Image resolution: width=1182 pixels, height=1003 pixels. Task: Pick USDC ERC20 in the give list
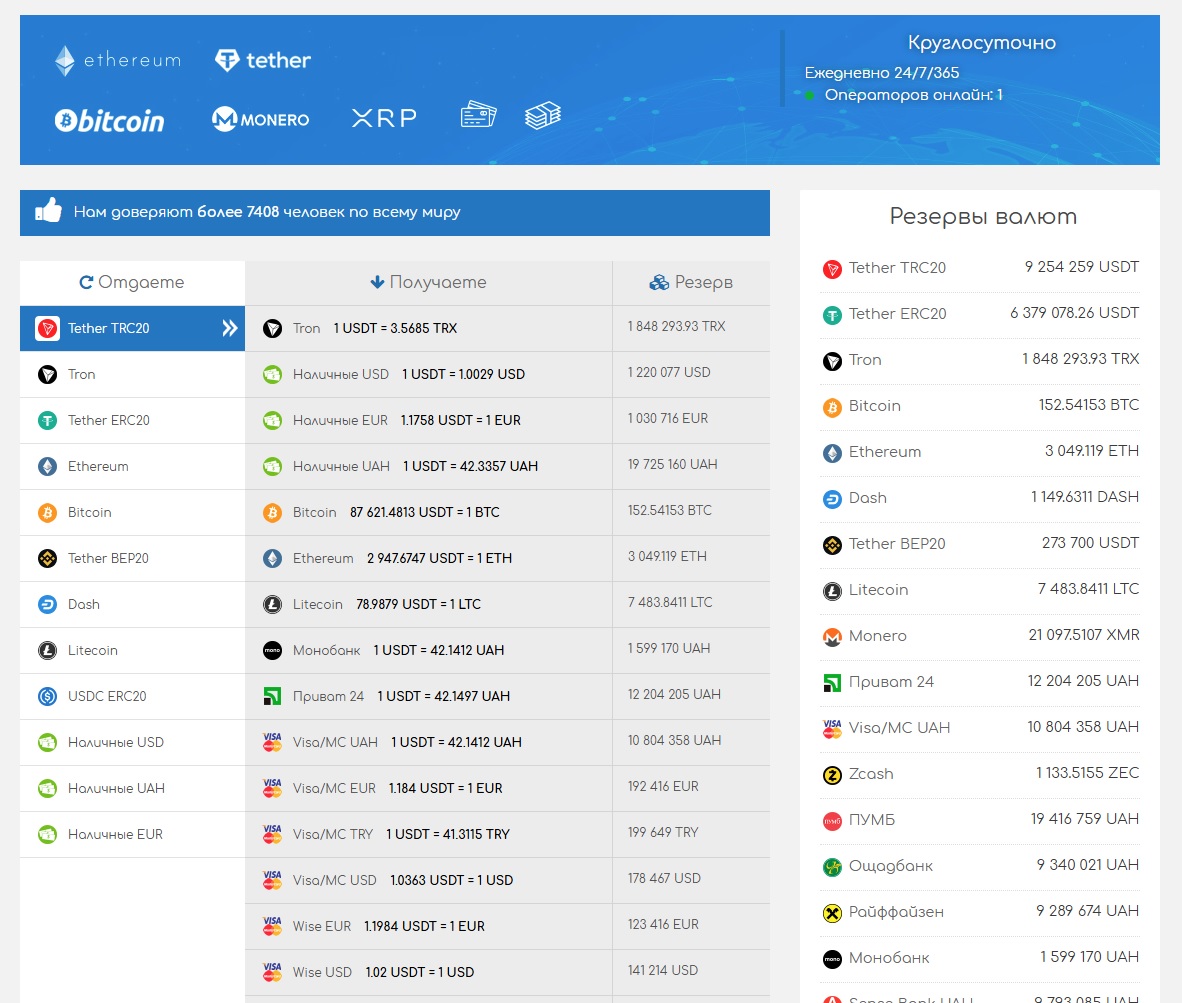(106, 696)
